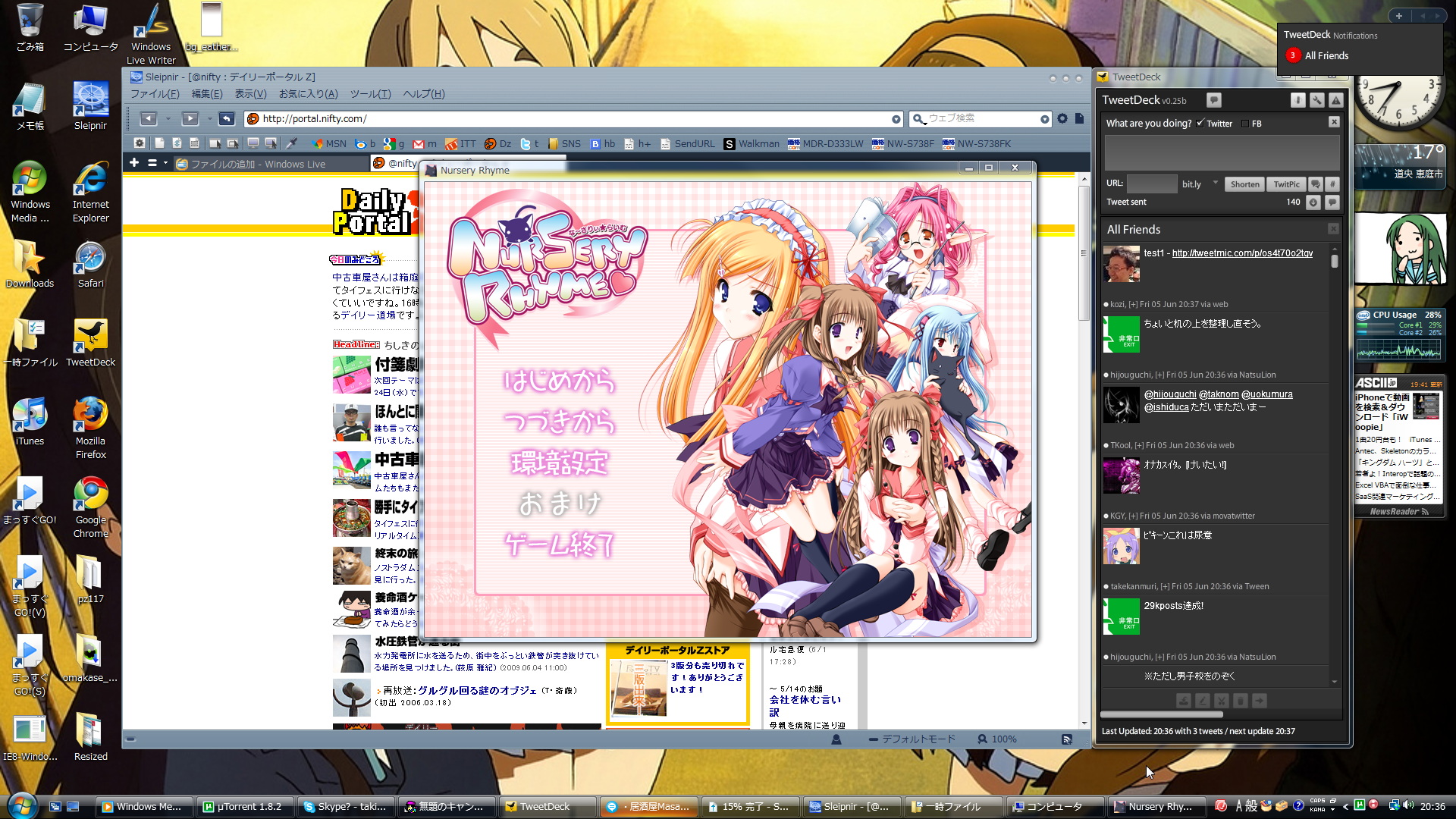Viewport: 1456px width, 819px height.
Task: Open the tweetmic.com link in test1 tweet
Action: click(x=1242, y=253)
